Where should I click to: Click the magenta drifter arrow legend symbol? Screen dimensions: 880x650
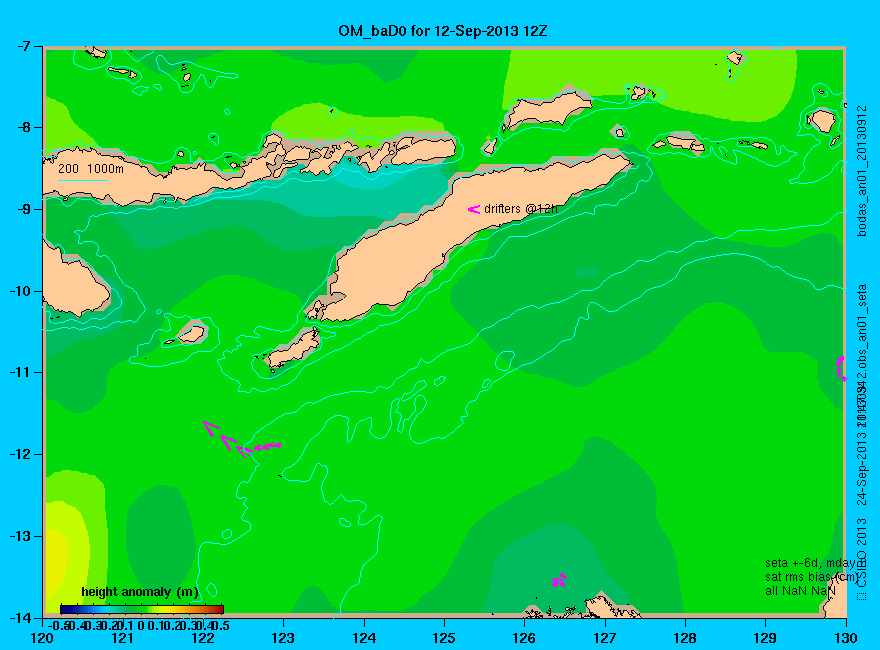(x=474, y=209)
